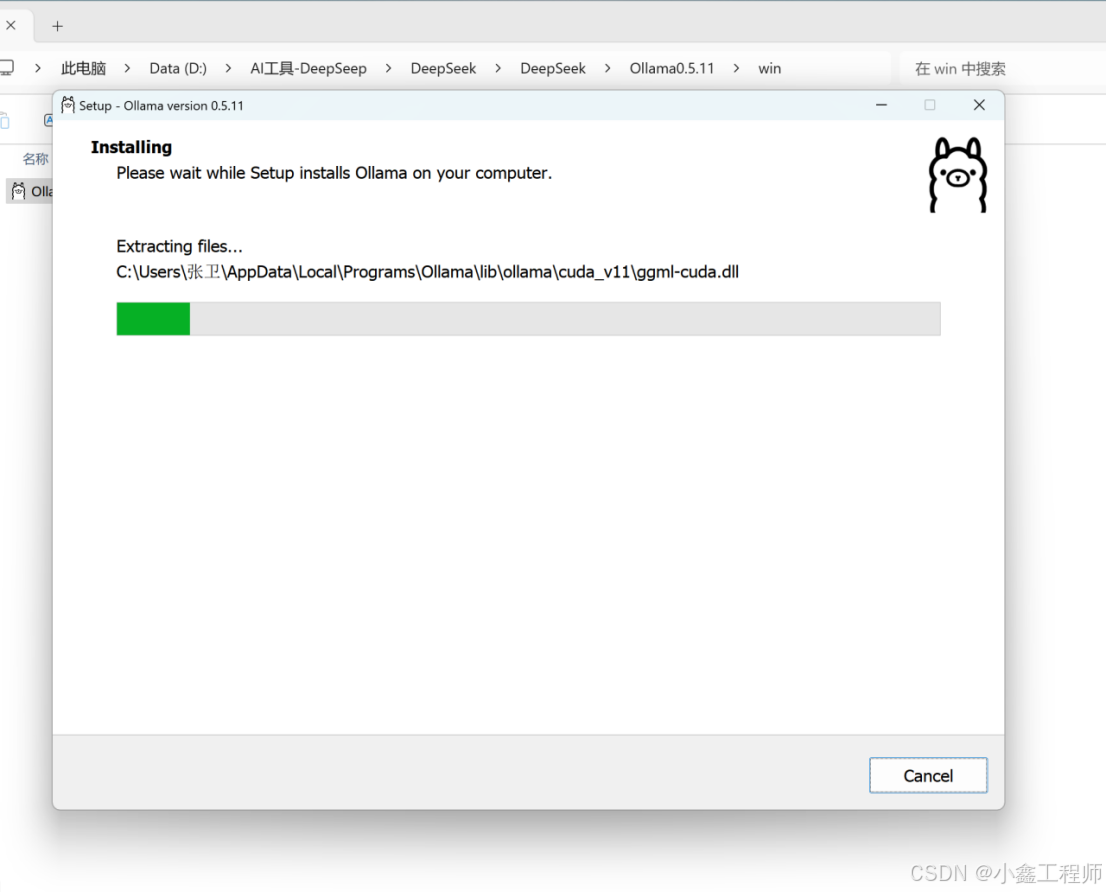Cancel the Ollama installation
This screenshot has width=1106, height=893.
(928, 775)
